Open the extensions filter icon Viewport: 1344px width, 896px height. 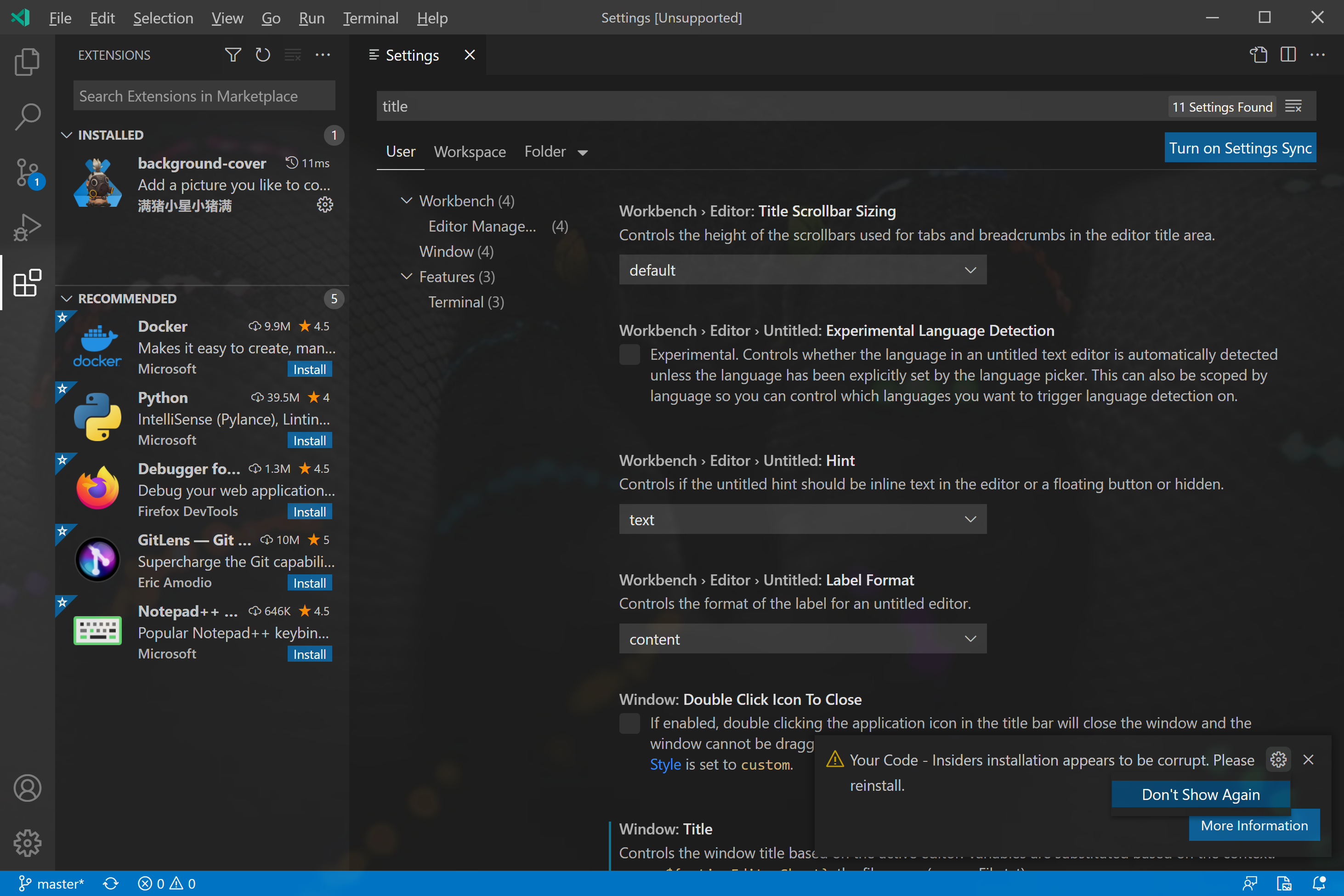tap(233, 54)
